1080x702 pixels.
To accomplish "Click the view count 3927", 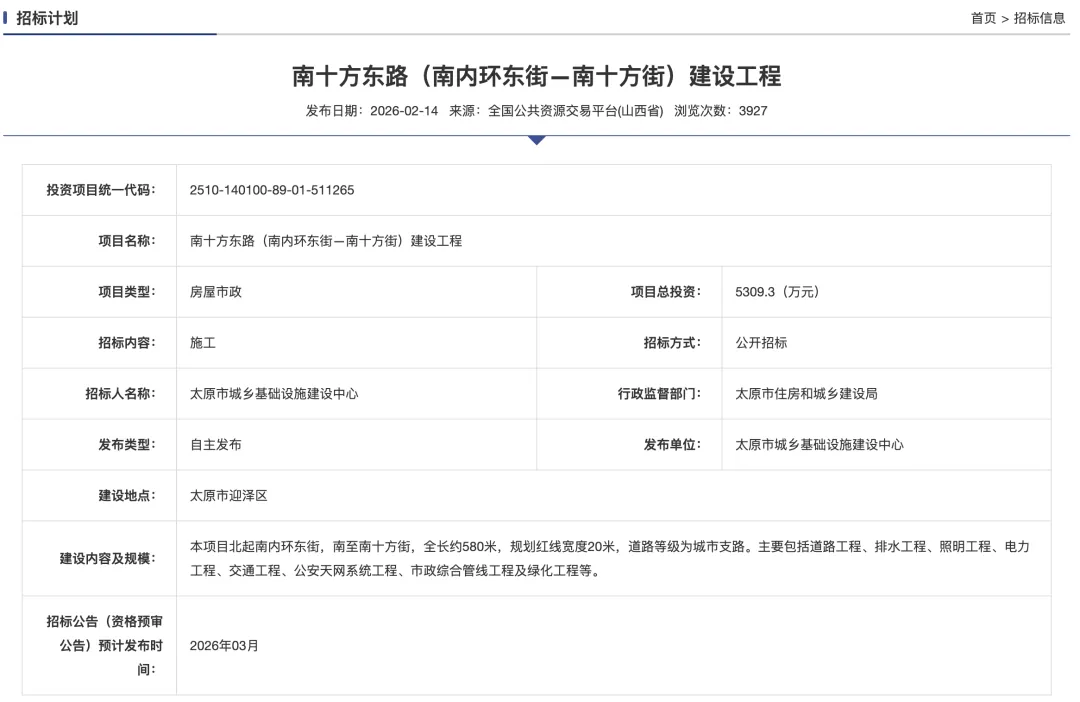I will 753,111.
